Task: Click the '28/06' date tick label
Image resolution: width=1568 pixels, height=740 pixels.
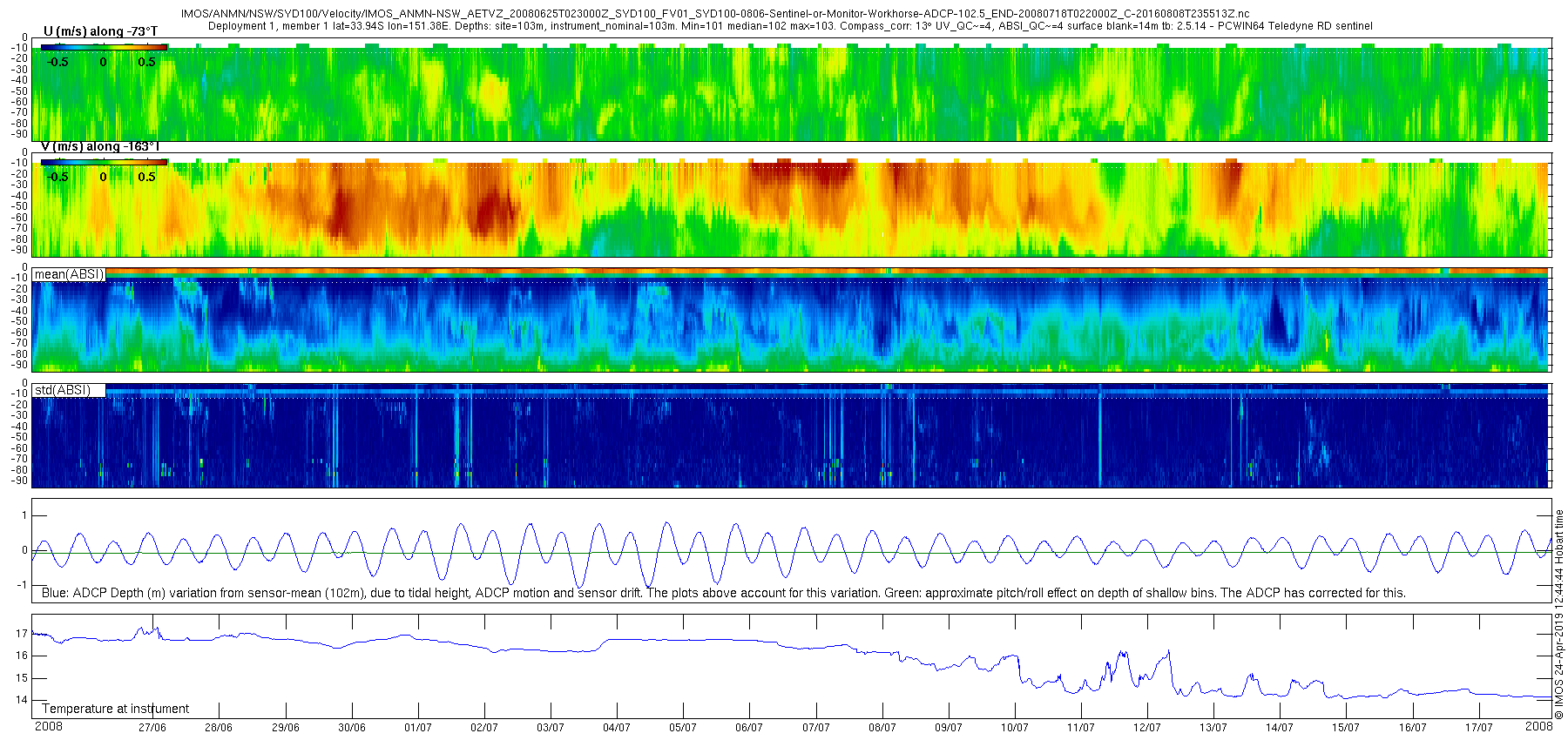Action: point(219,728)
